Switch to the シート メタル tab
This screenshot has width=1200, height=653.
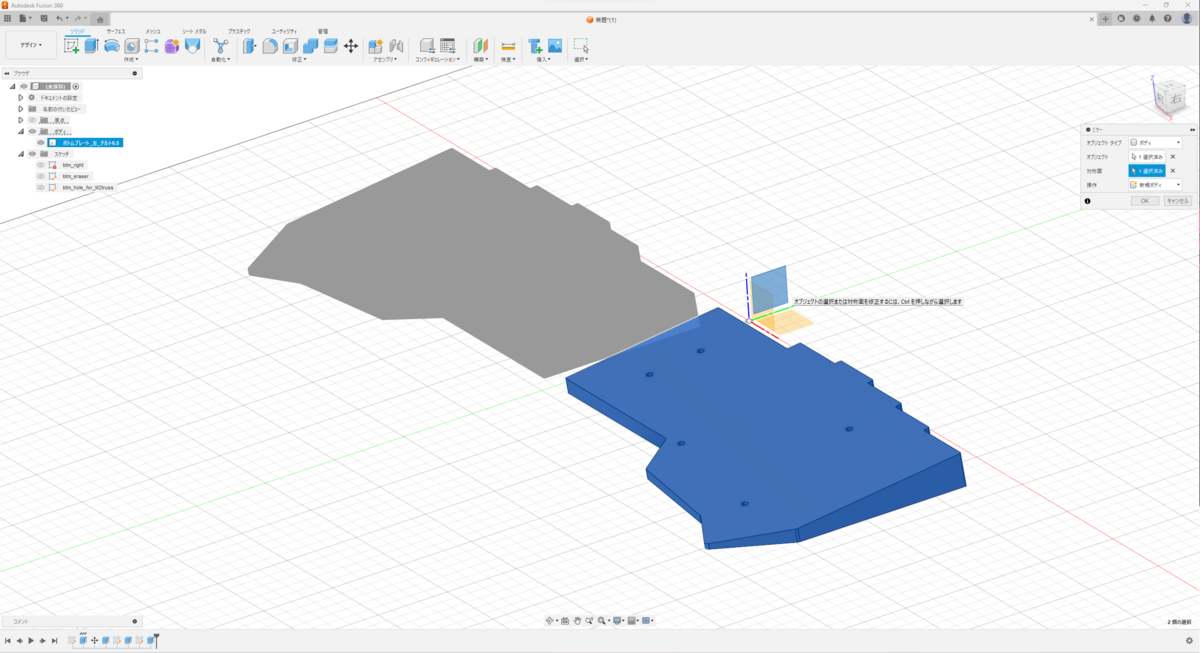tap(194, 32)
